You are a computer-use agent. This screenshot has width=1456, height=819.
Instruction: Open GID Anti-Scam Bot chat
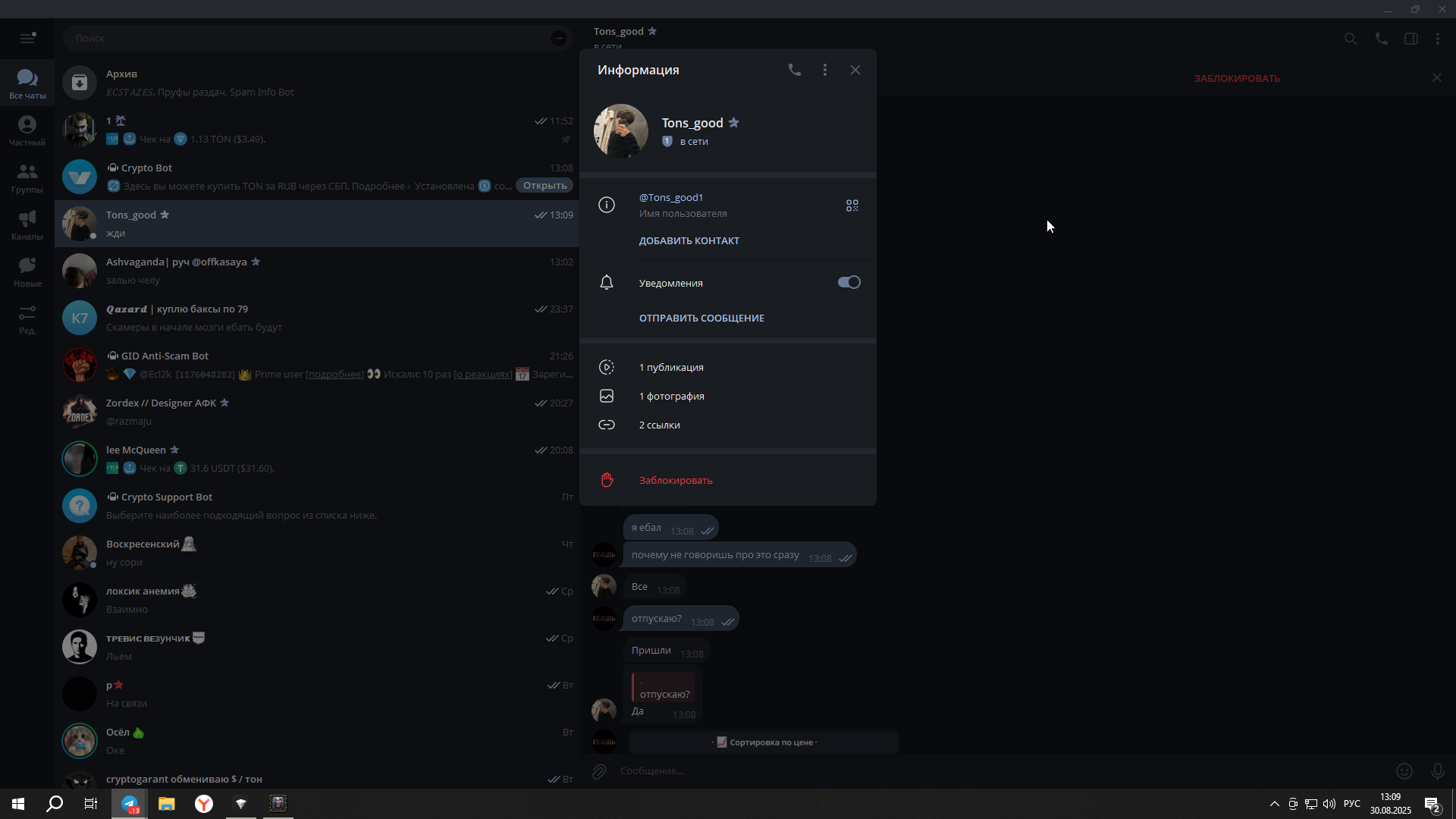317,365
